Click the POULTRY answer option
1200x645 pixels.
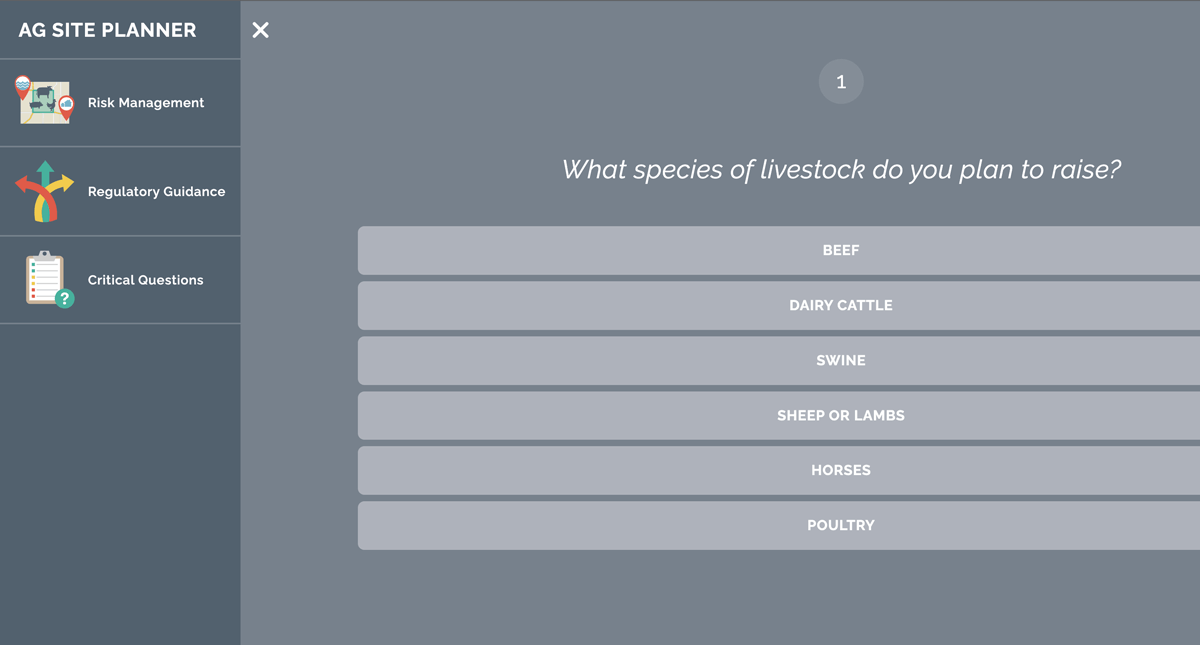pyautogui.click(x=841, y=525)
